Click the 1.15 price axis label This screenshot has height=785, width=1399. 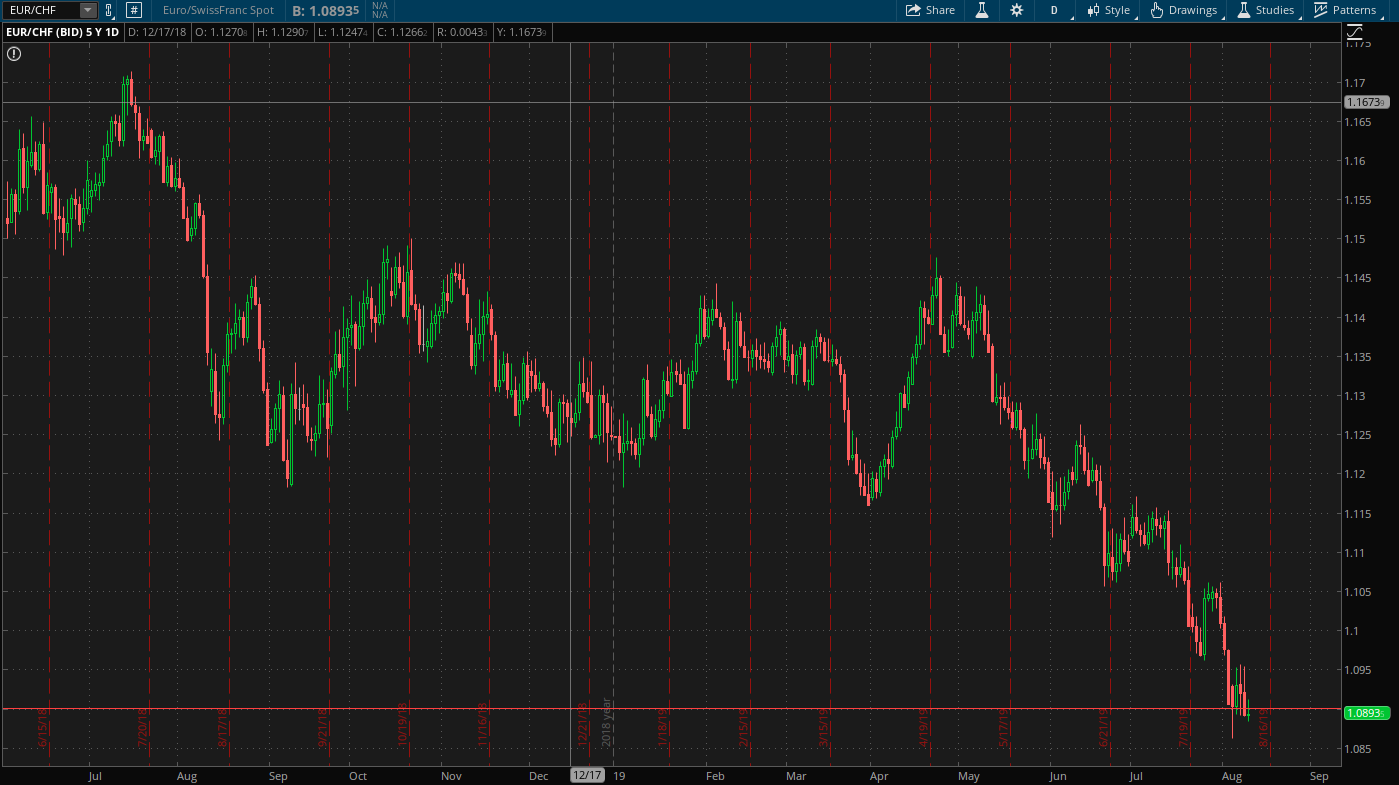[1356, 239]
